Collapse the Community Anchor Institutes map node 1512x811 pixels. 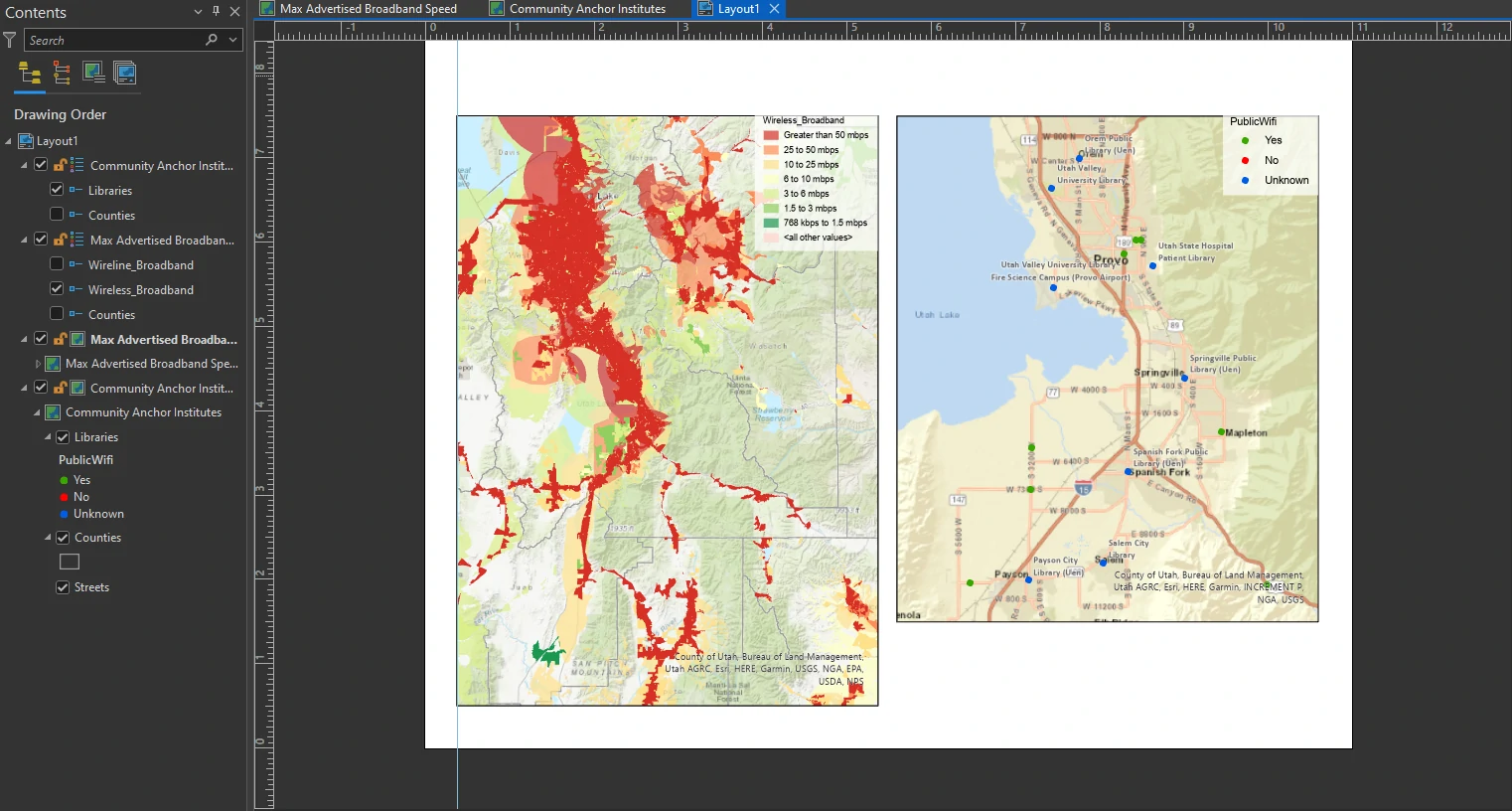click(38, 412)
